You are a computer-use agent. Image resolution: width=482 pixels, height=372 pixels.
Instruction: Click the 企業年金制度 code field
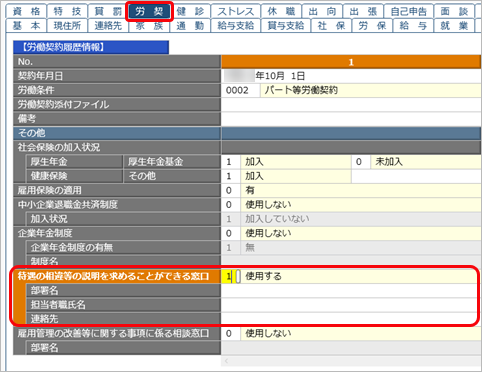click(231, 233)
